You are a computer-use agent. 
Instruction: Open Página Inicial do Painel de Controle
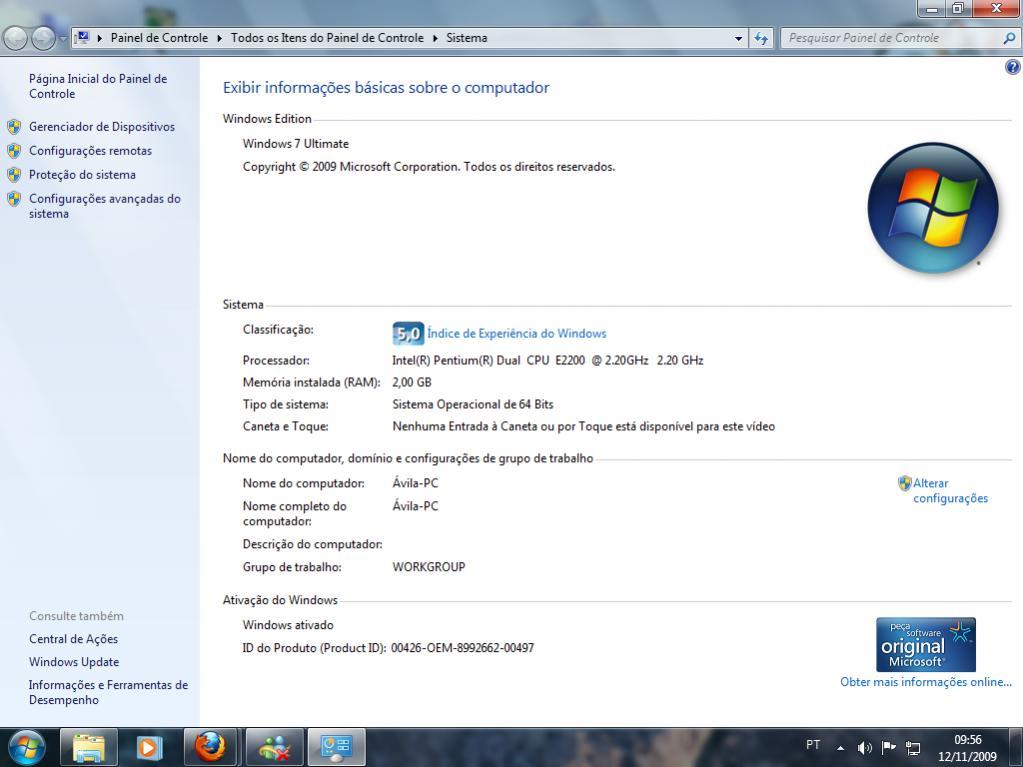click(x=98, y=86)
